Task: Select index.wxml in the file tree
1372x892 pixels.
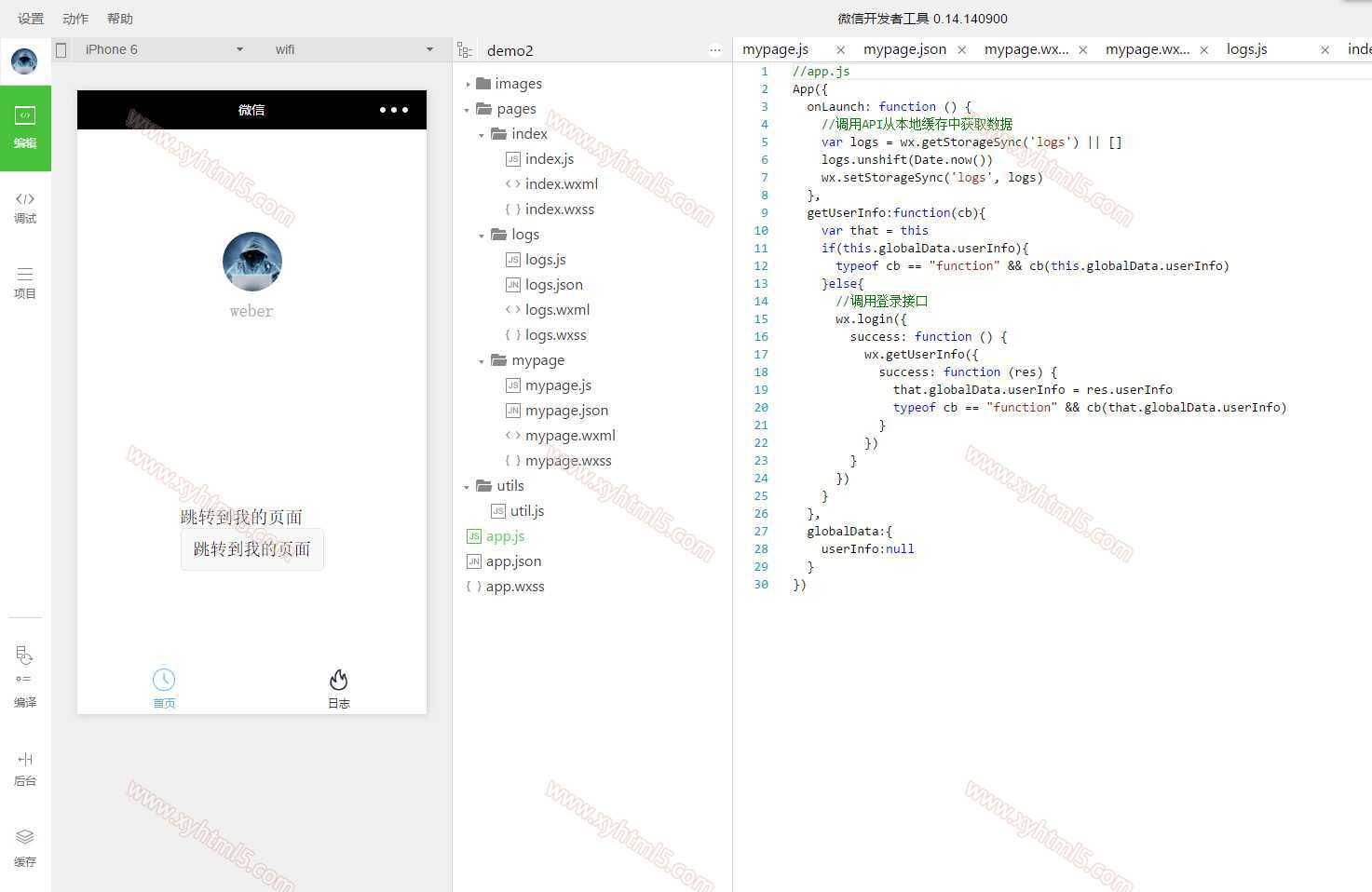Action: tap(561, 184)
